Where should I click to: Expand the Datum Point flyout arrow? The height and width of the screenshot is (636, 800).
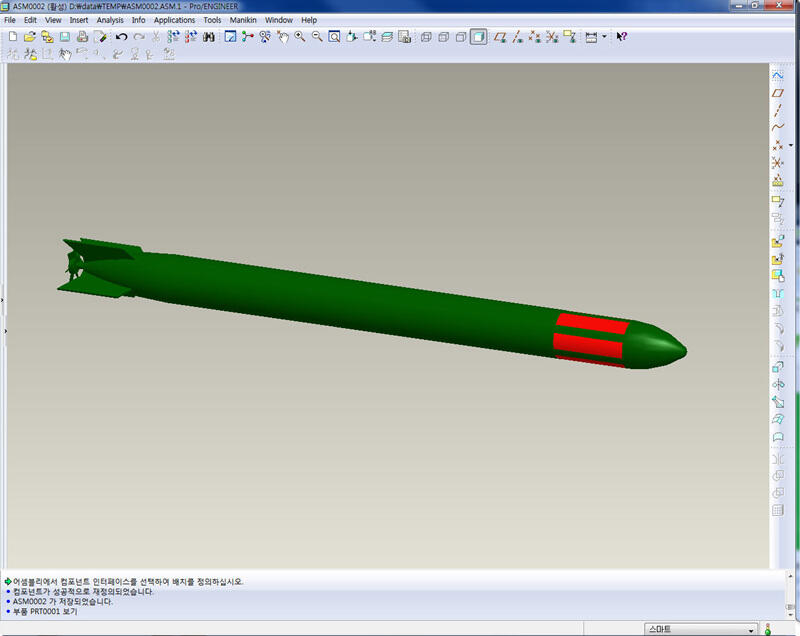point(791,145)
